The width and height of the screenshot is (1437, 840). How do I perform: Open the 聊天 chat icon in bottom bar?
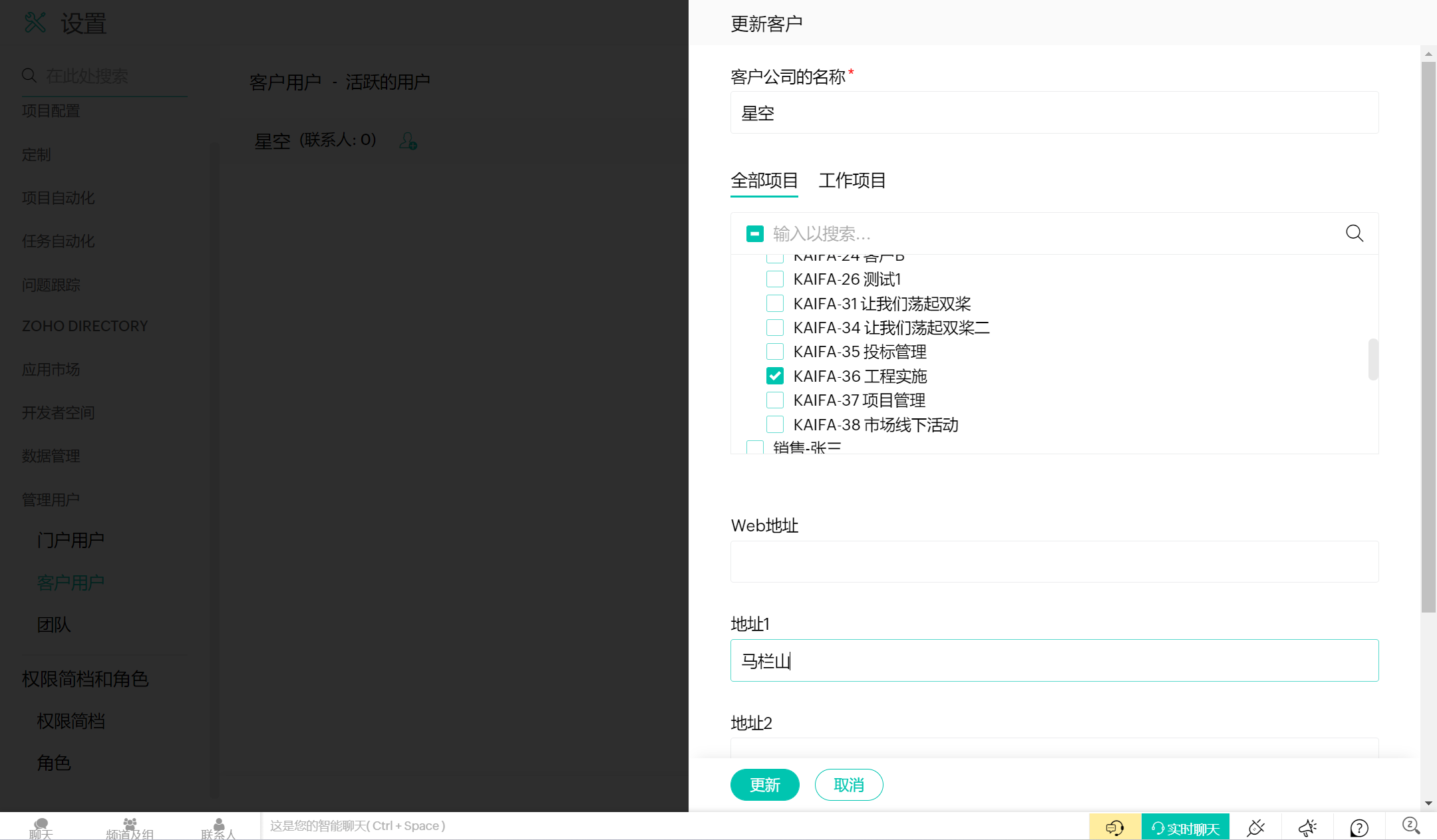(41, 827)
